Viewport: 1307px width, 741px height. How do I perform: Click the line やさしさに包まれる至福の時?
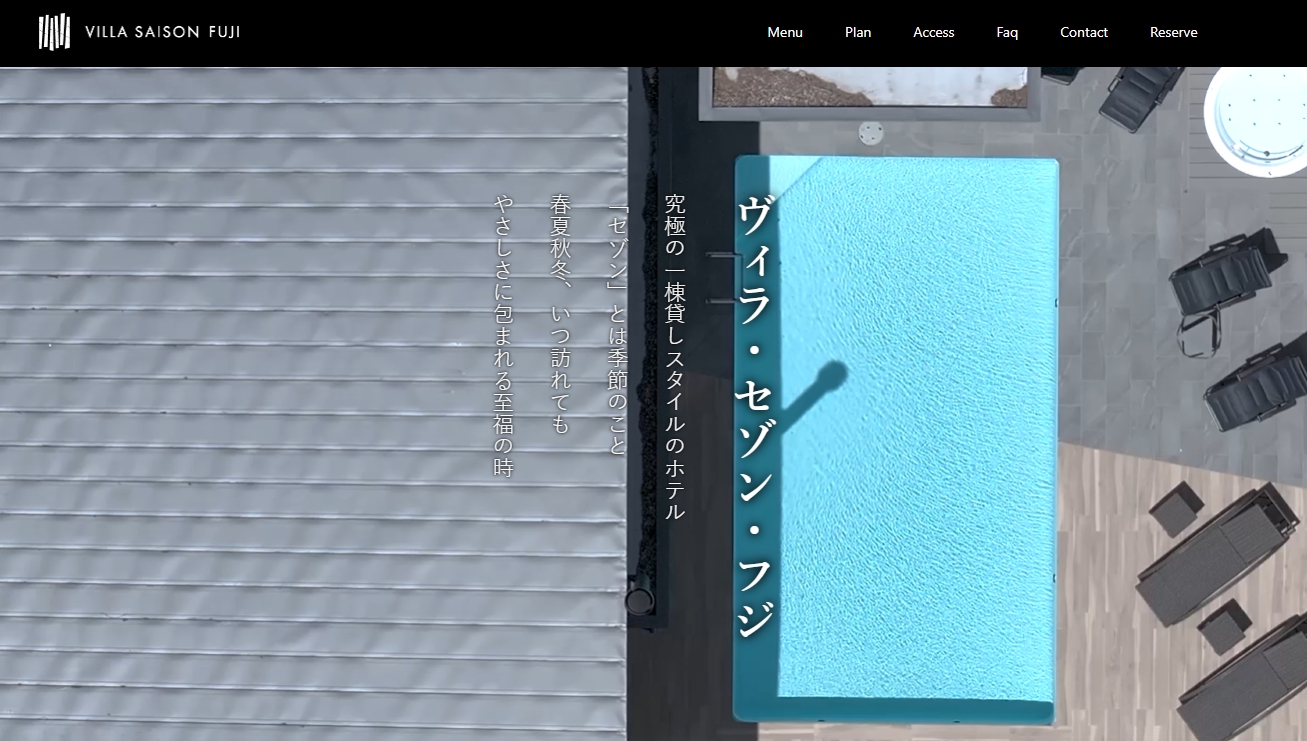pyautogui.click(x=503, y=335)
